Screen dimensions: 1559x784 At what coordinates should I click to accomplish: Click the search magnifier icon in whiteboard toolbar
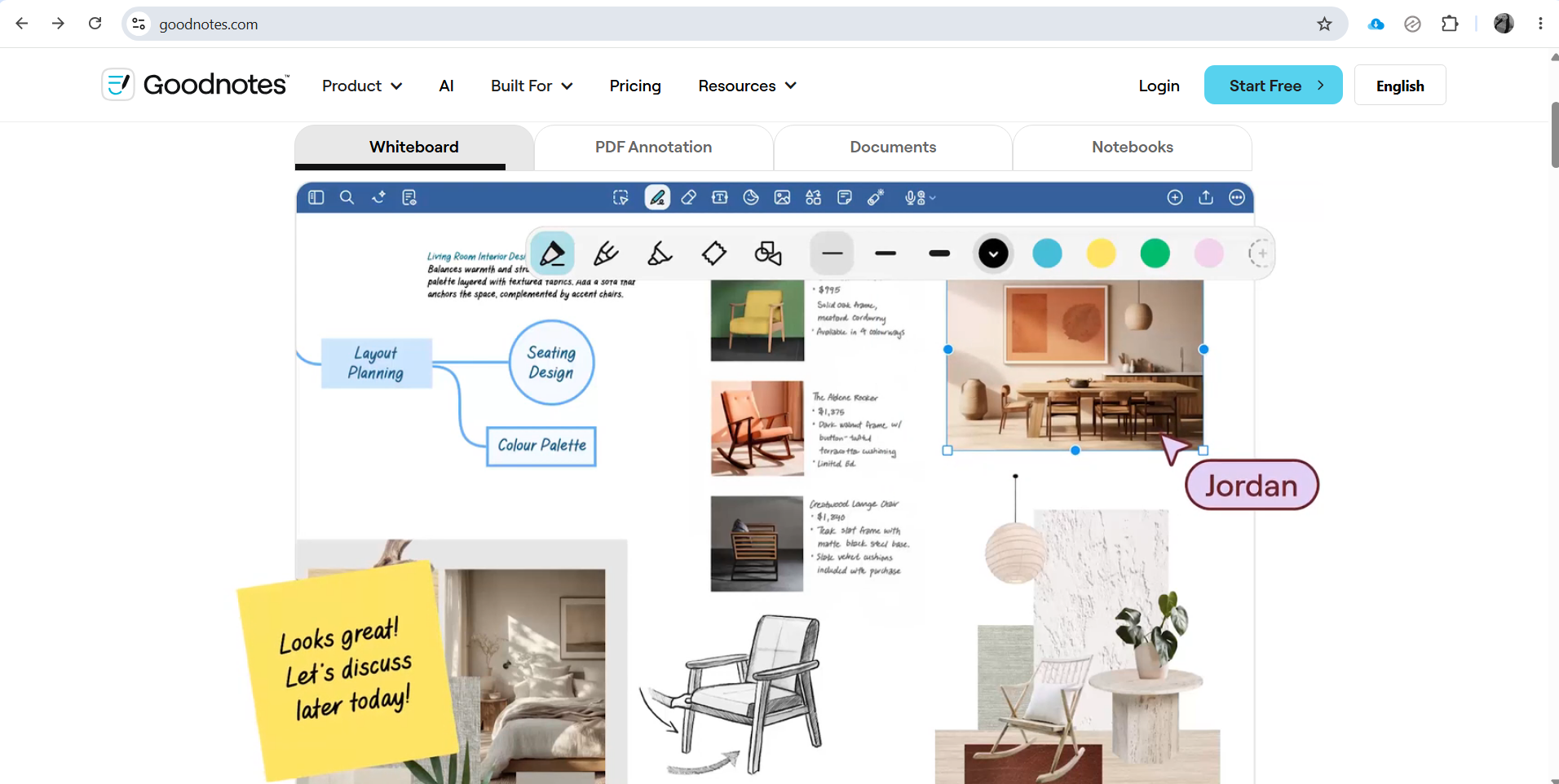pos(347,197)
